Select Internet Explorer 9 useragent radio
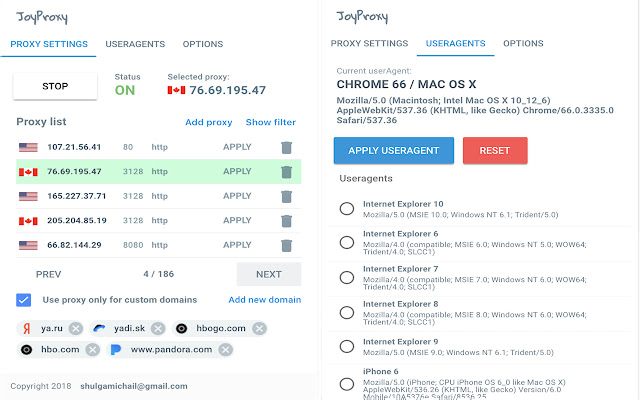This screenshot has height=400, width=640. tap(347, 347)
